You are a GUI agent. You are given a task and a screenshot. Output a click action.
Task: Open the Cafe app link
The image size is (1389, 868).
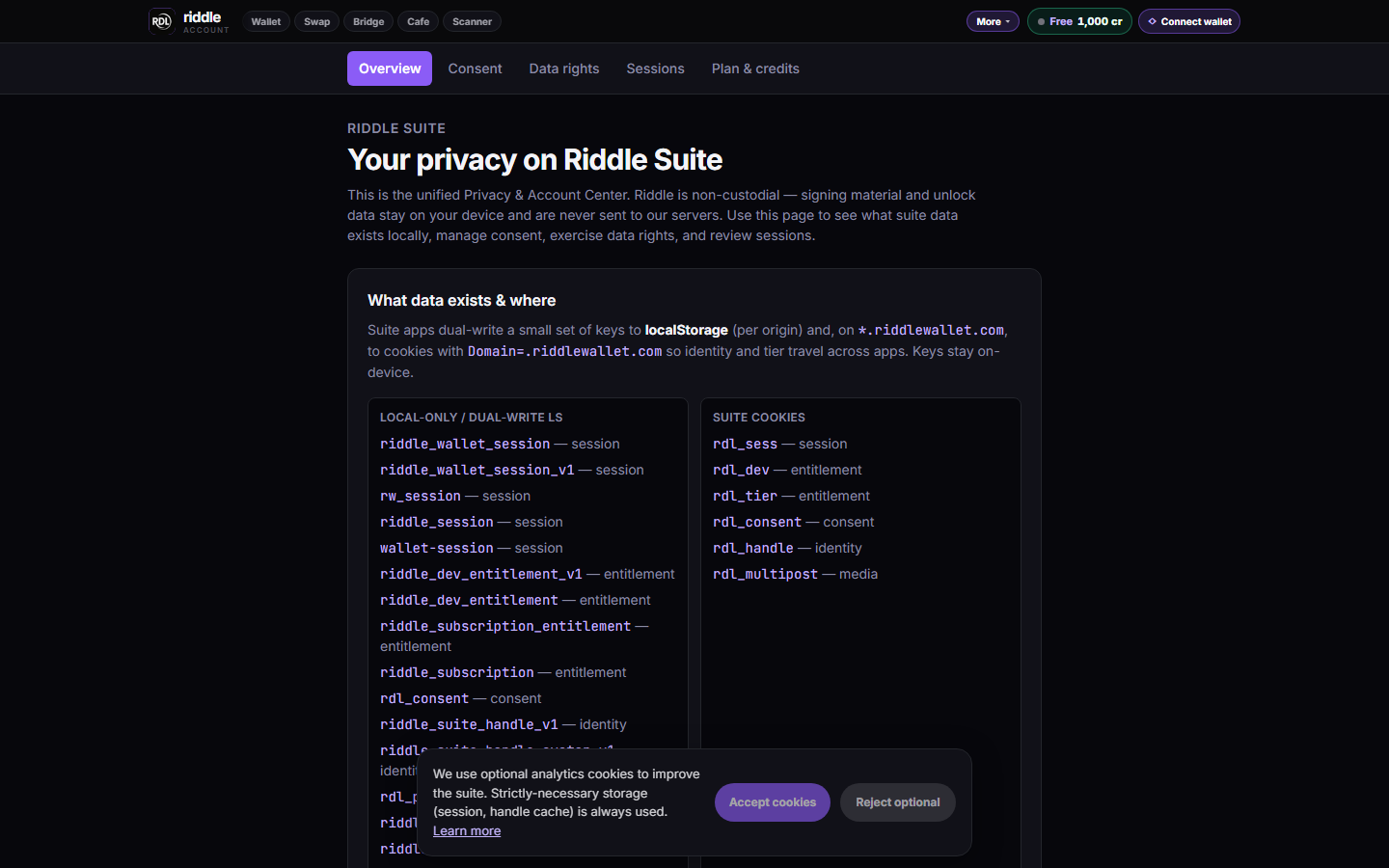point(419,21)
